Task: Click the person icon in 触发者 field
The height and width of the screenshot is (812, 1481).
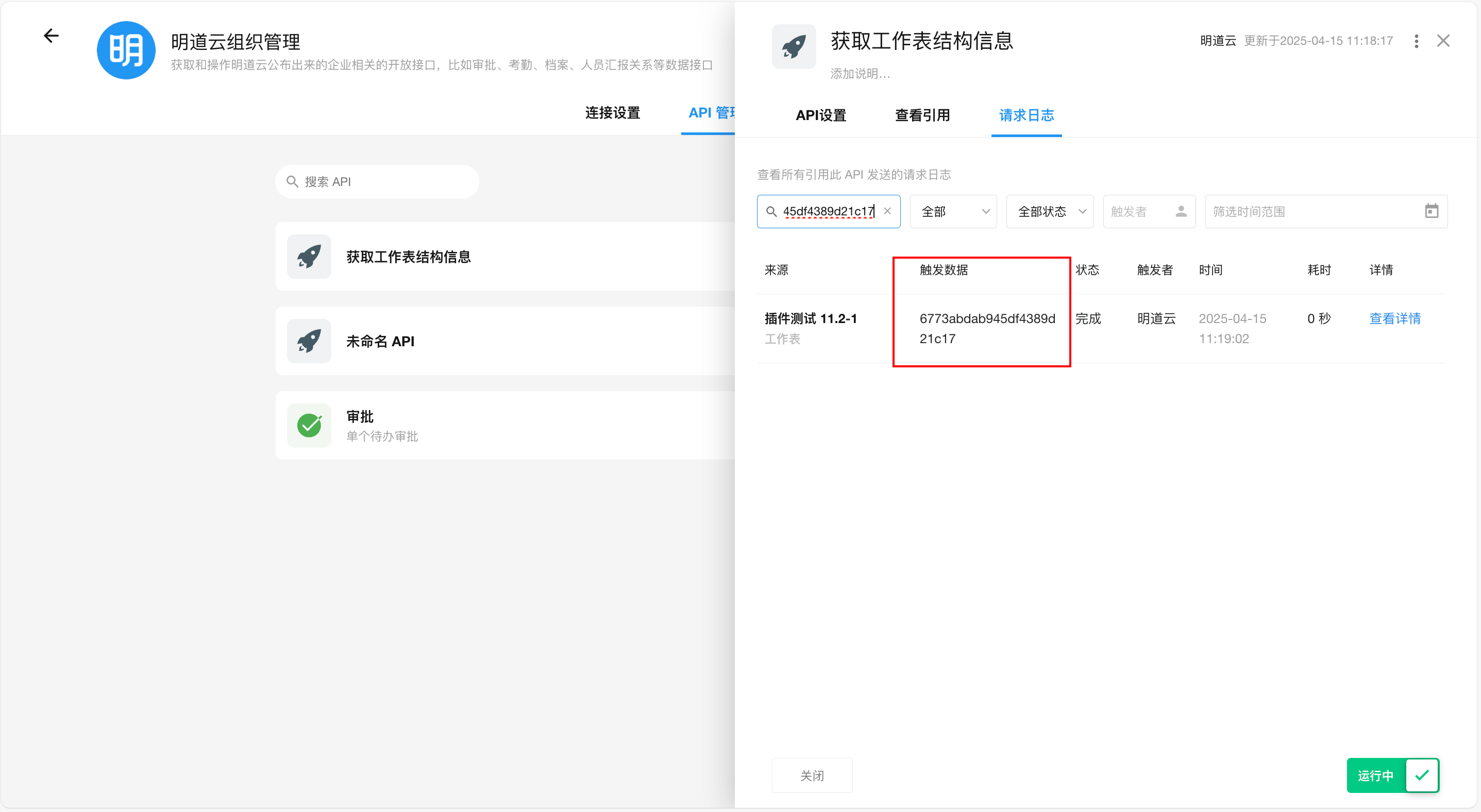Action: pos(1181,211)
